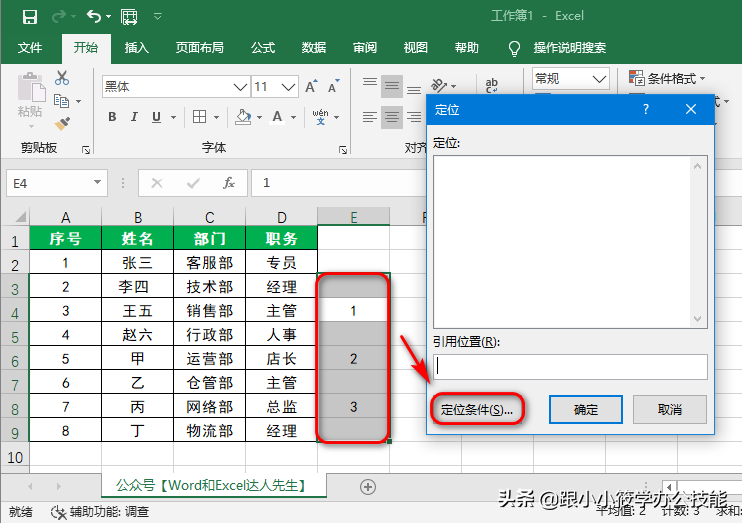Switch to the 审阅 tab
This screenshot has width=742, height=523.
[x=365, y=48]
